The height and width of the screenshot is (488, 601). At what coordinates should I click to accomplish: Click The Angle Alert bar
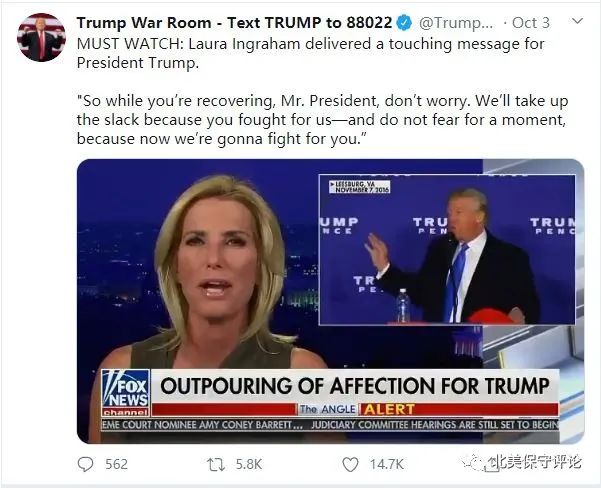[x=355, y=409]
